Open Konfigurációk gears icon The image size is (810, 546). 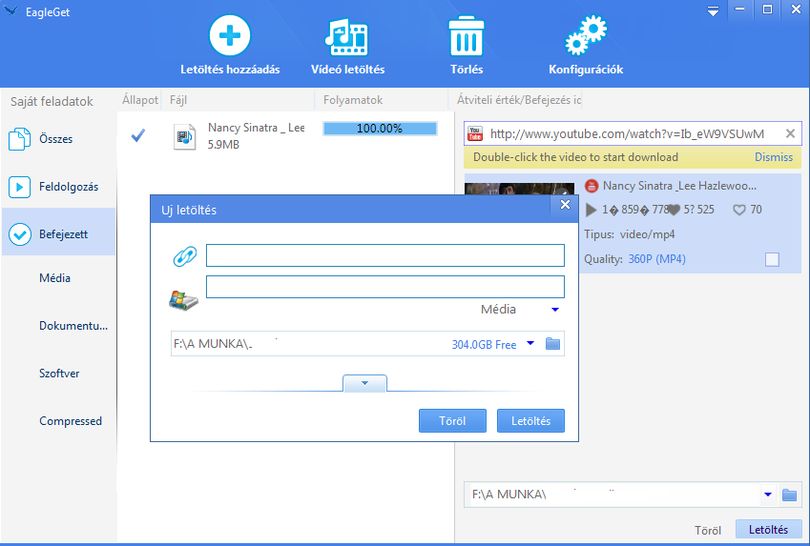coord(586,35)
